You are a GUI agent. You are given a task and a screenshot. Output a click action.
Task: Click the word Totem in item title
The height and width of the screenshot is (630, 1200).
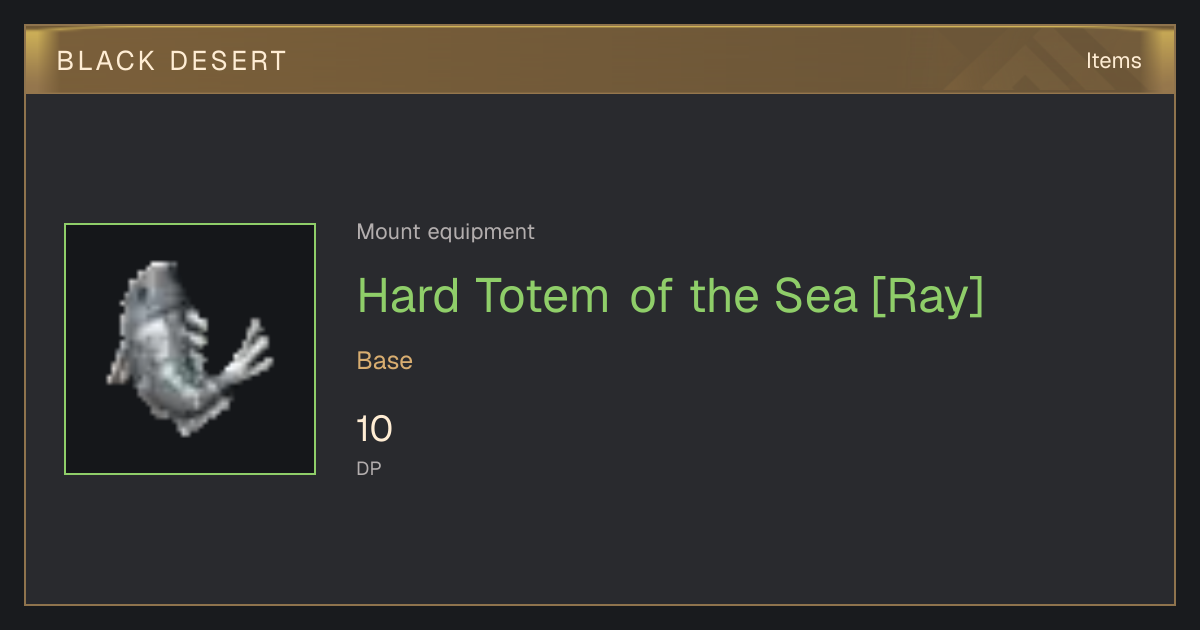(542, 296)
